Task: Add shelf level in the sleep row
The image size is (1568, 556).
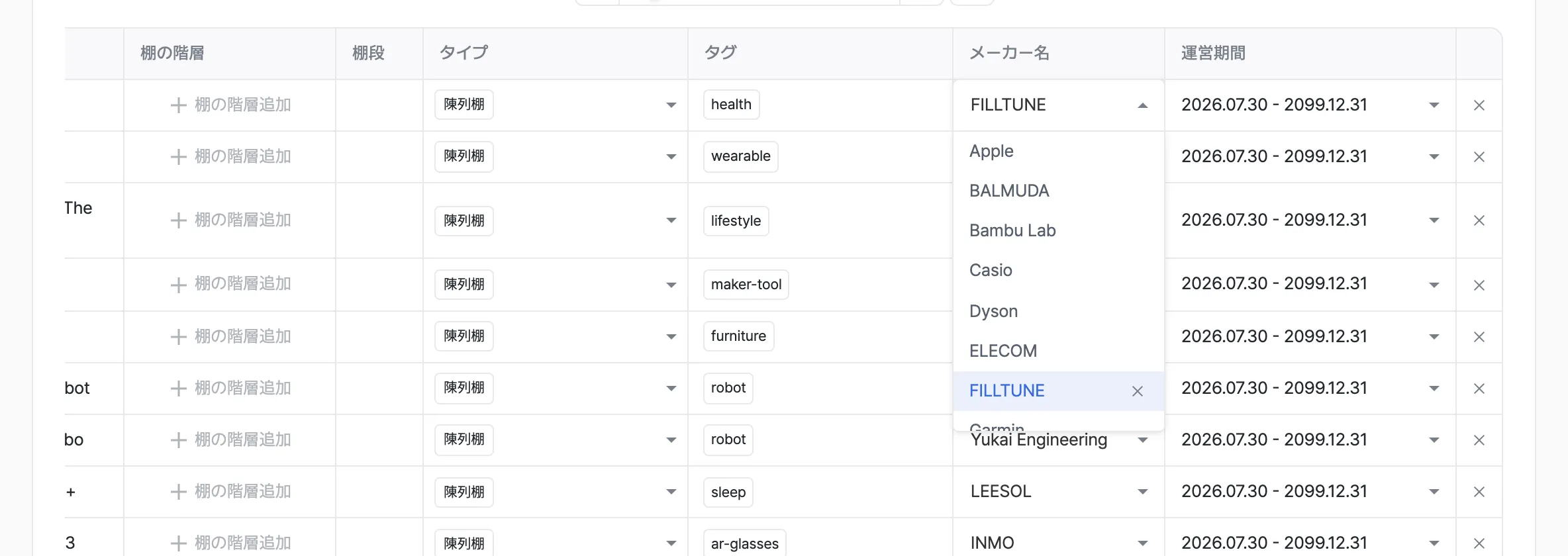Action: [230, 491]
